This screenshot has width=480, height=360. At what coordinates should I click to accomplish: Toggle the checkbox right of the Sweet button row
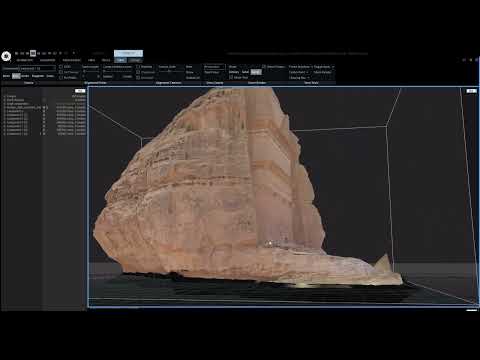tap(264, 67)
